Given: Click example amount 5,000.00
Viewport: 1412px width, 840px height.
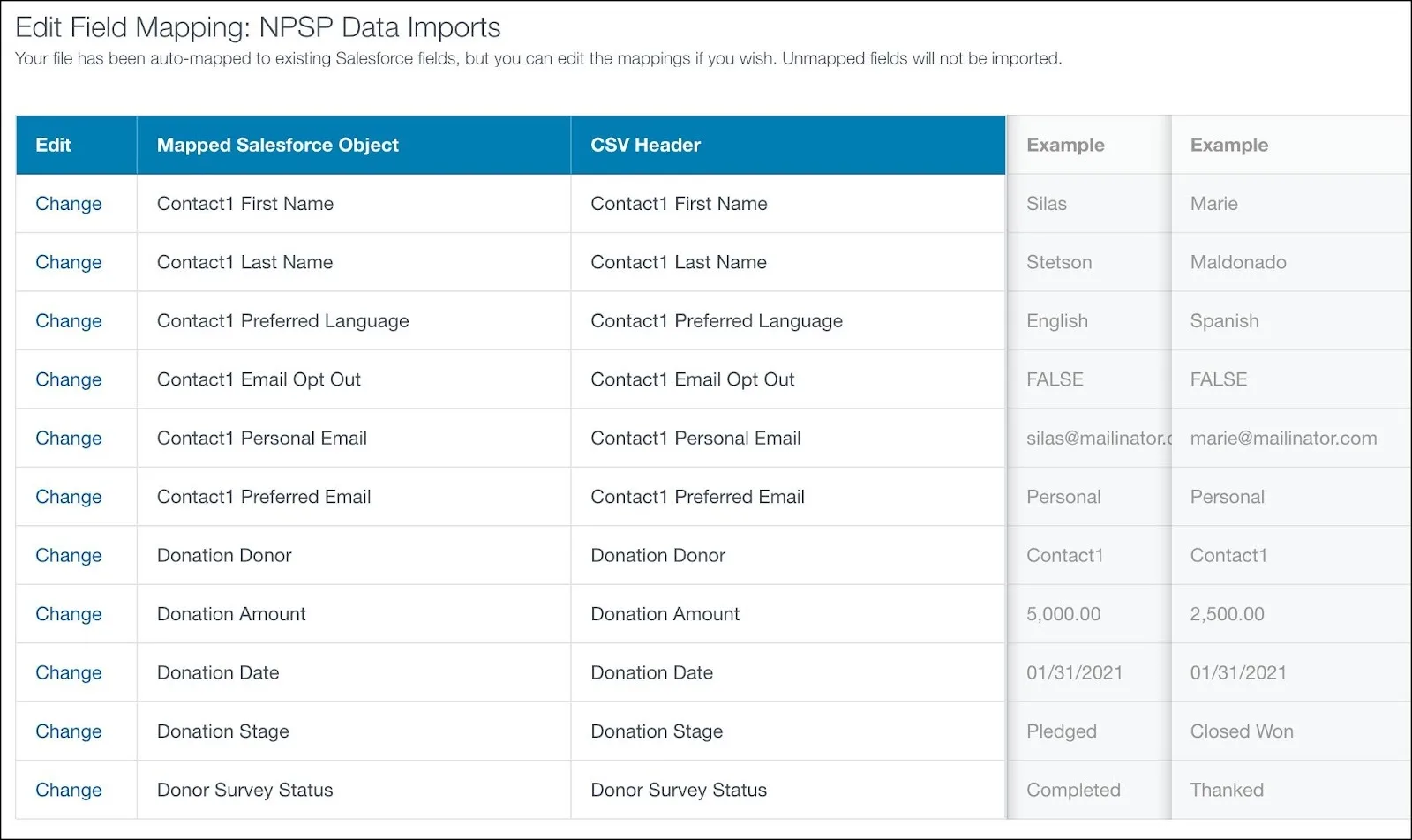Looking at the screenshot, I should pyautogui.click(x=1063, y=614).
